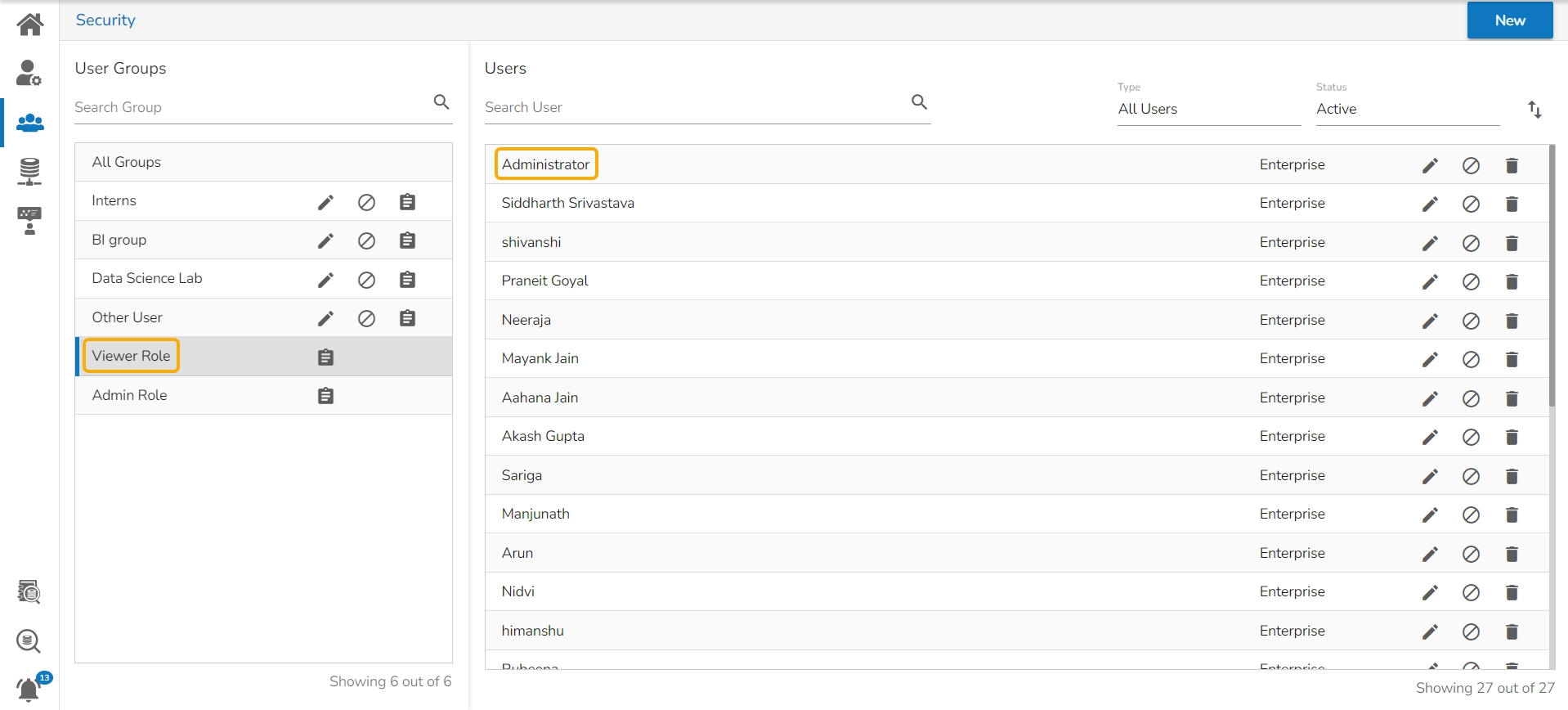This screenshot has height=710, width=1568.
Task: Open the Home icon in the sidebar
Action: 29,25
